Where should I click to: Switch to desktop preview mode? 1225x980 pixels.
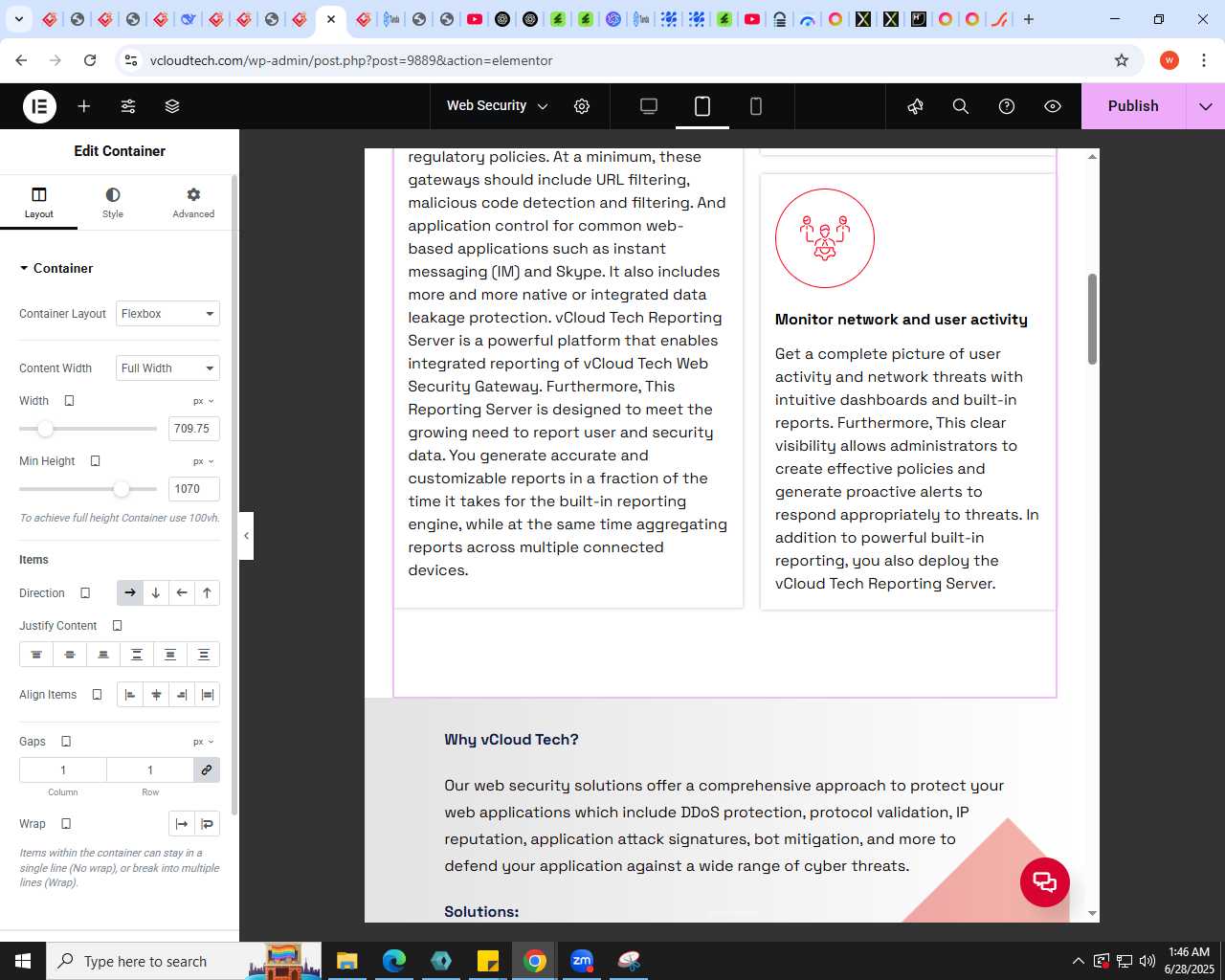click(649, 106)
